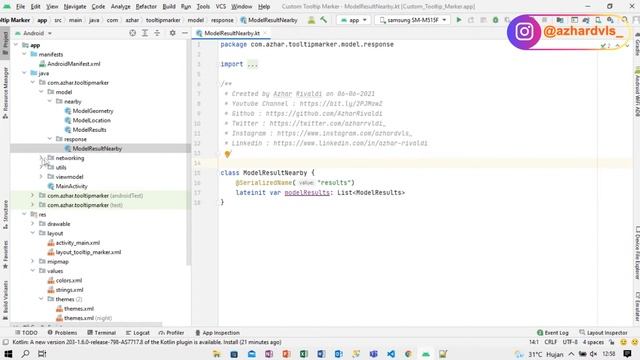Open the Profiler tool window
640x360 pixels.
click(x=171, y=333)
